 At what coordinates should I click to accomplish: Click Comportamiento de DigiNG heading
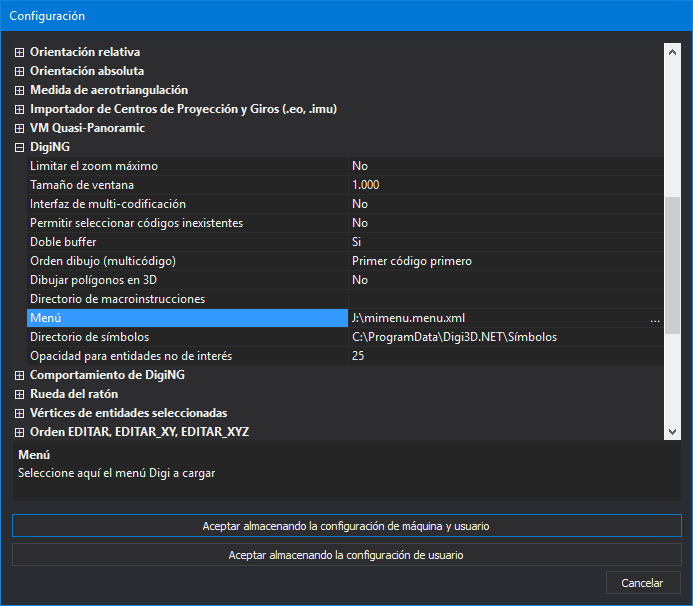(107, 375)
